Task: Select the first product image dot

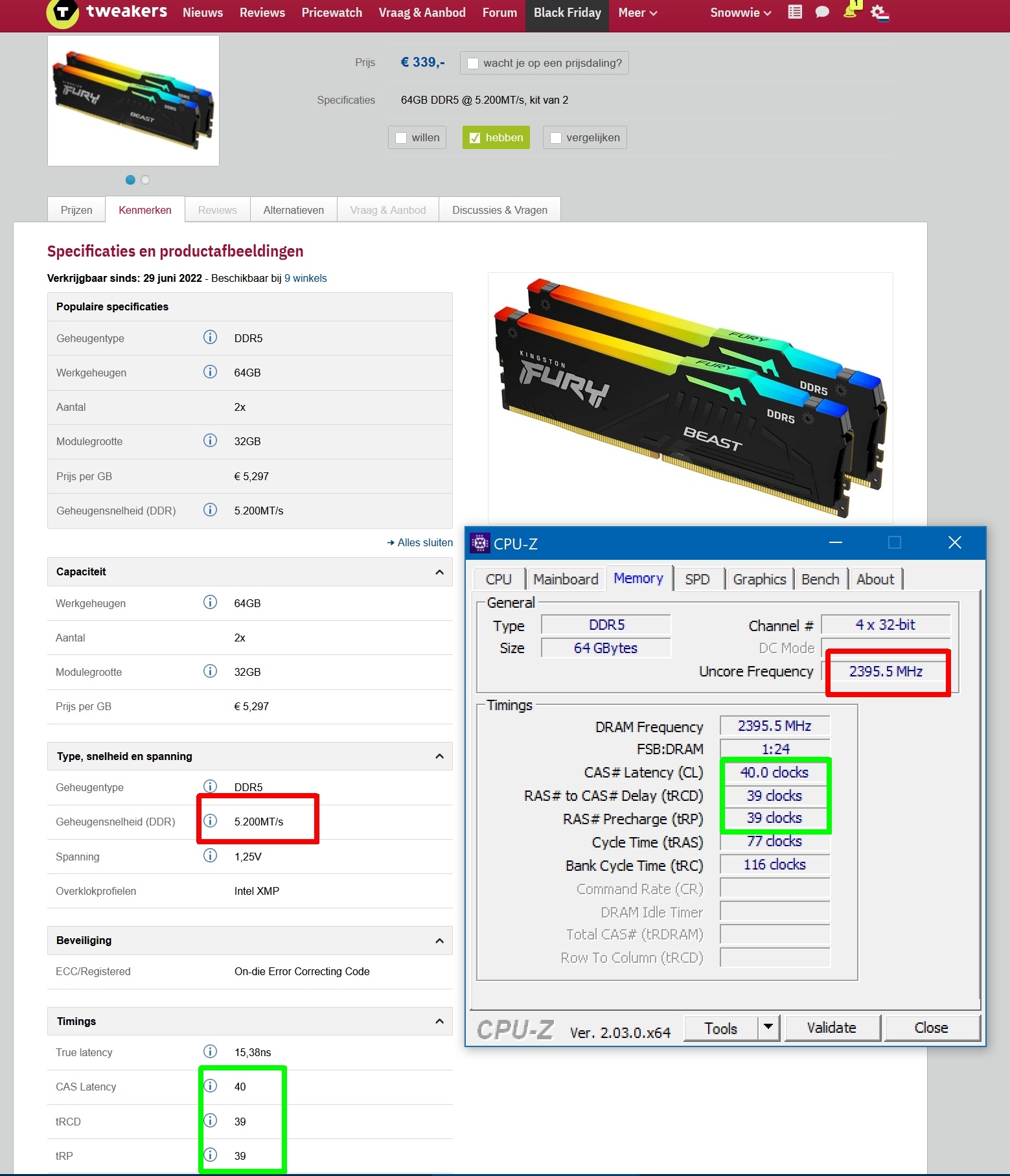Action: coord(130,179)
